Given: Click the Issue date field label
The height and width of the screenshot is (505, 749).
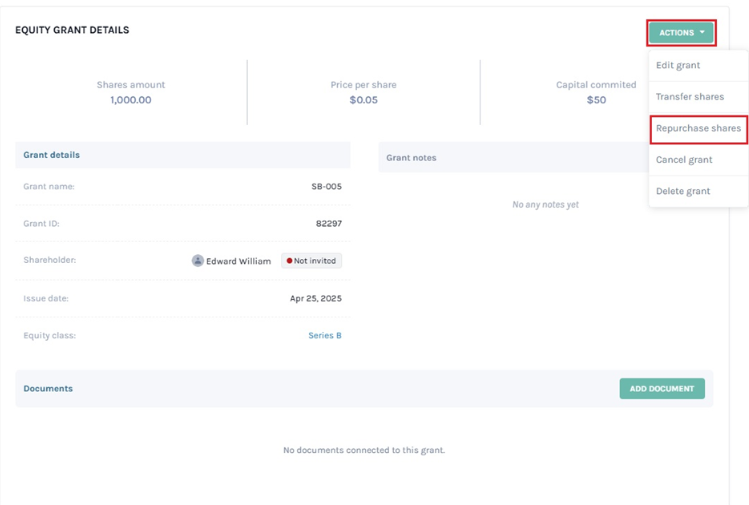Looking at the screenshot, I should 46,298.
